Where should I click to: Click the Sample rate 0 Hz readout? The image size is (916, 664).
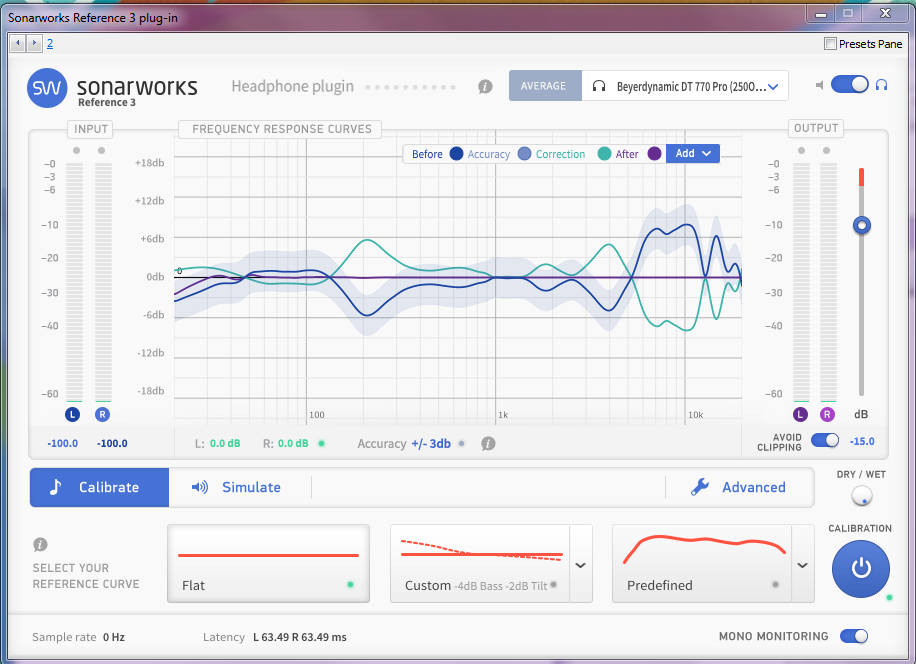pos(78,637)
